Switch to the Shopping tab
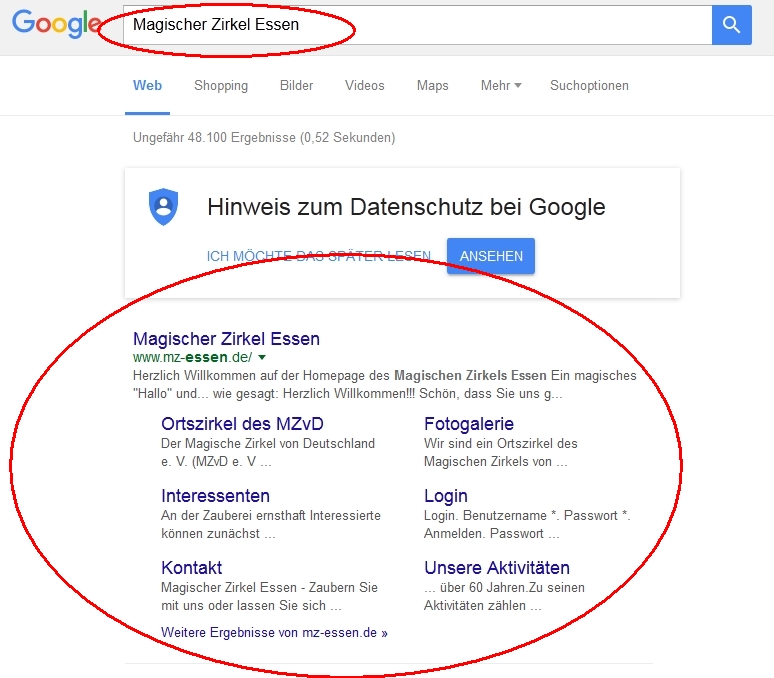The image size is (774, 678). pyautogui.click(x=221, y=85)
